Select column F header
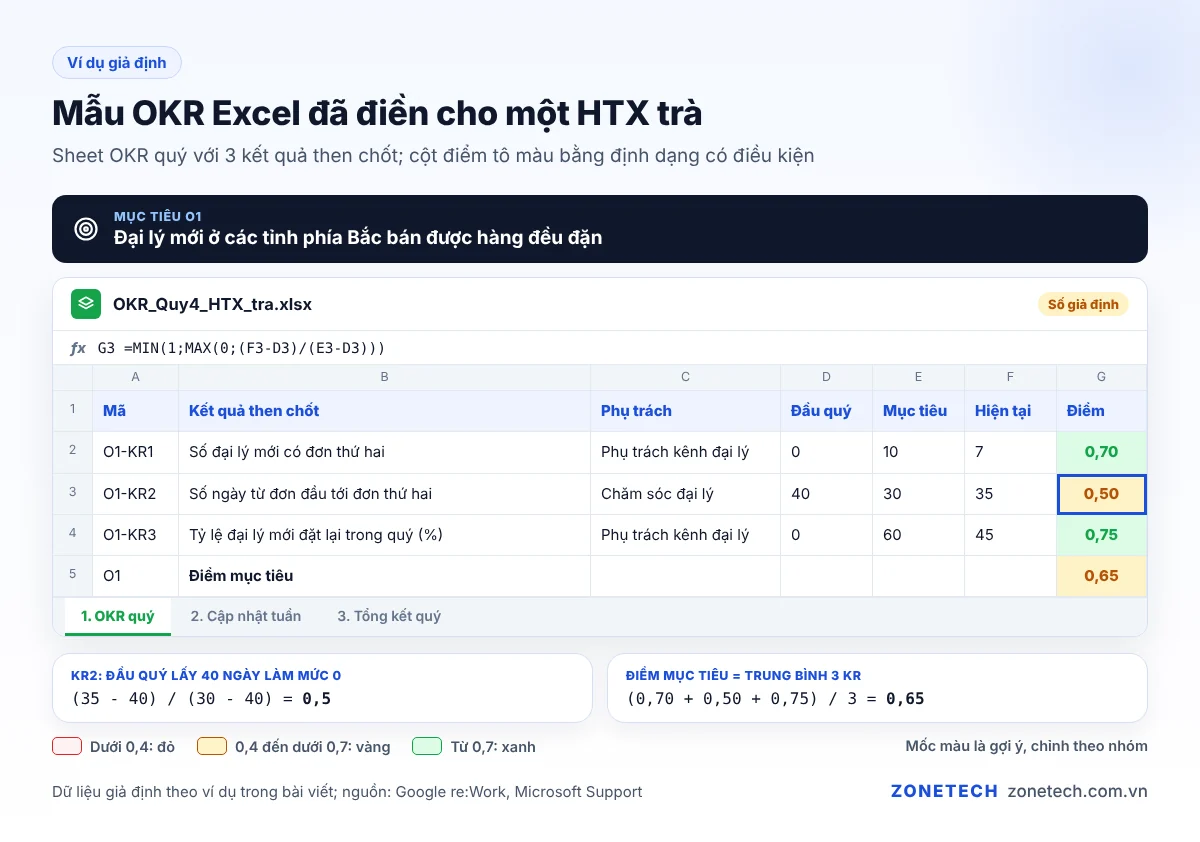 pyautogui.click(x=1010, y=377)
